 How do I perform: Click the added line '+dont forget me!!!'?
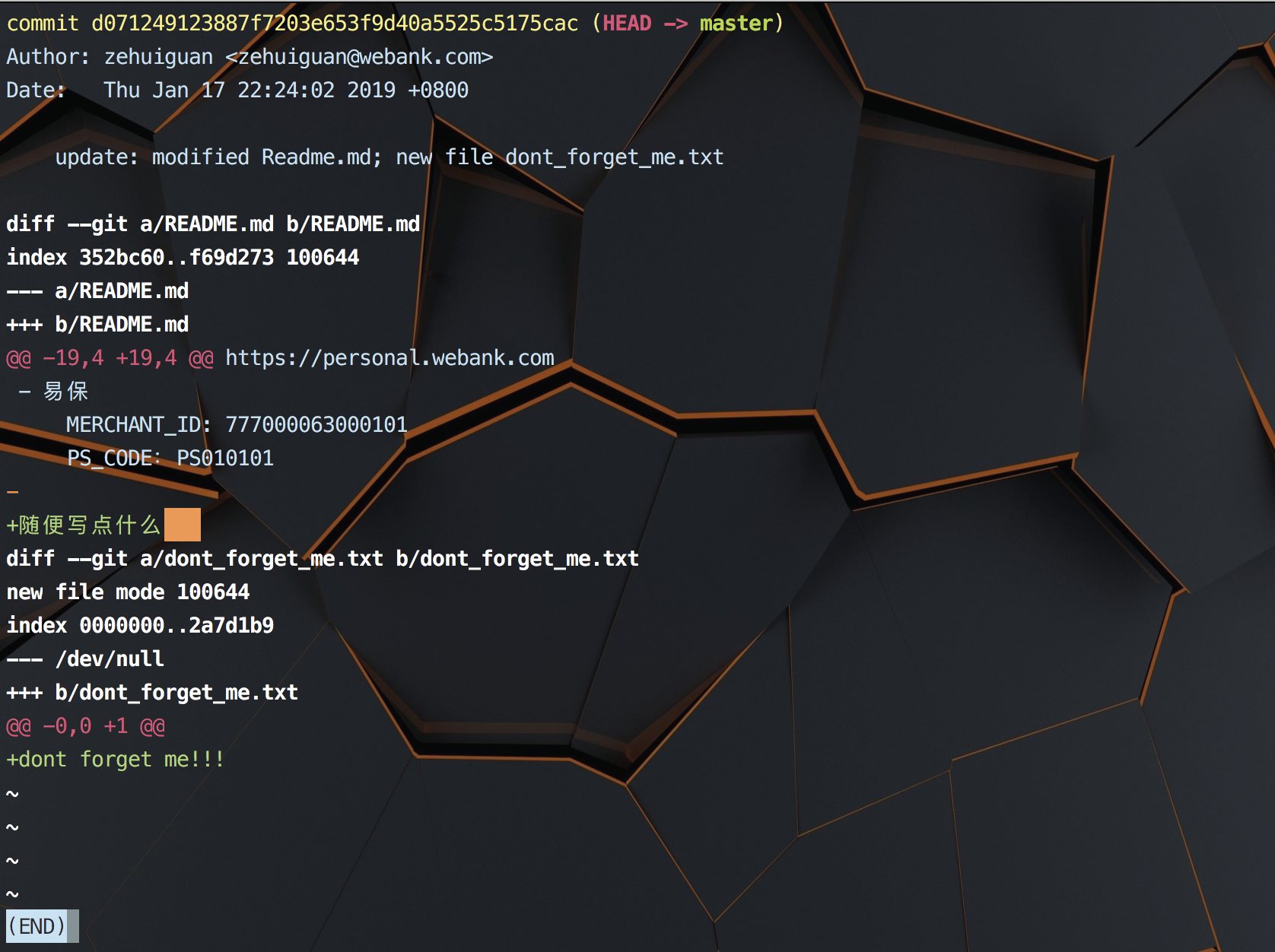coord(116,760)
